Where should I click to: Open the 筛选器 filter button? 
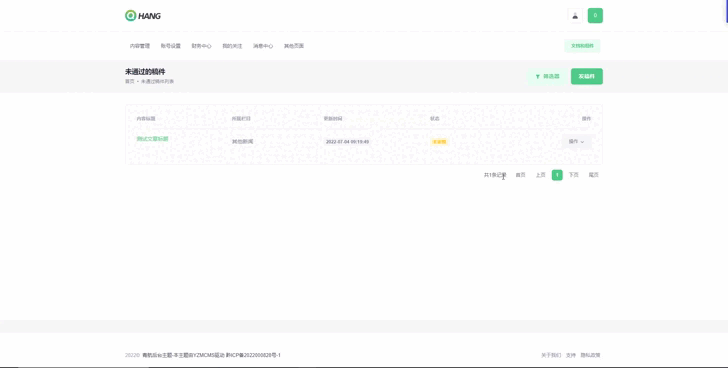pos(547,77)
